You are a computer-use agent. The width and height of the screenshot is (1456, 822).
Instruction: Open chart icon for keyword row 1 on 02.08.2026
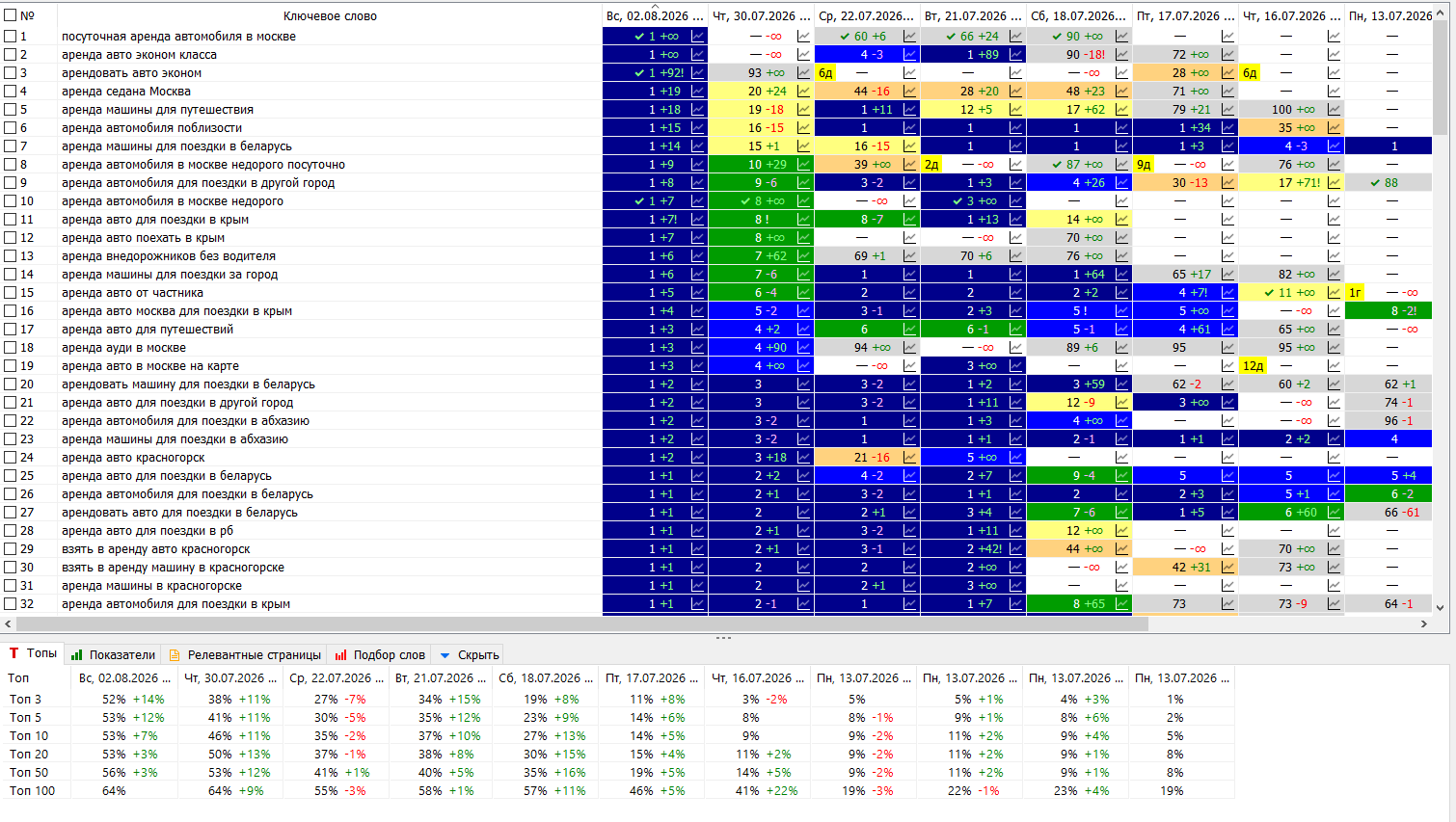698,36
